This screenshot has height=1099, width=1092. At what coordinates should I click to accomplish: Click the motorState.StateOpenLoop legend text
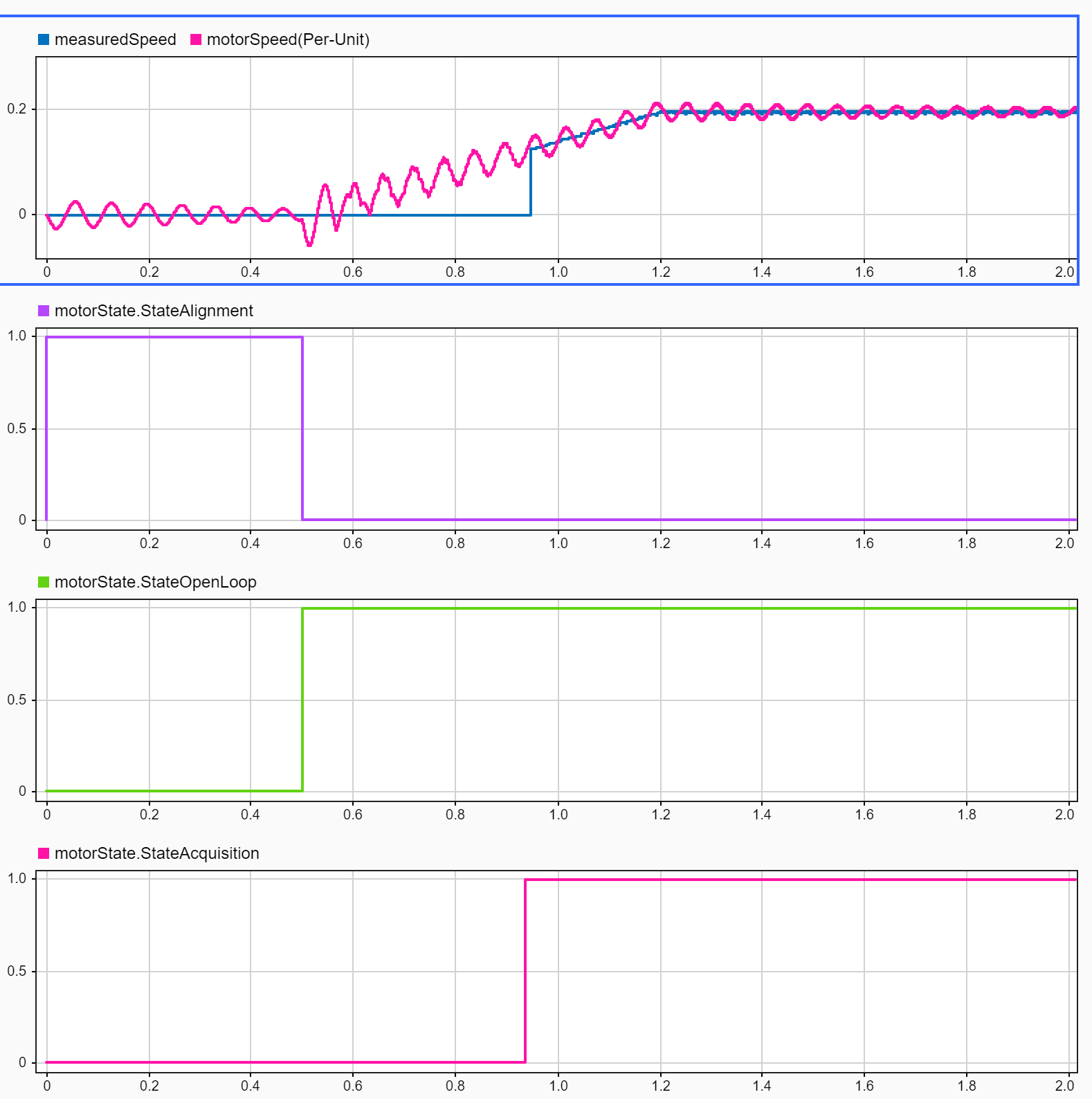155,582
